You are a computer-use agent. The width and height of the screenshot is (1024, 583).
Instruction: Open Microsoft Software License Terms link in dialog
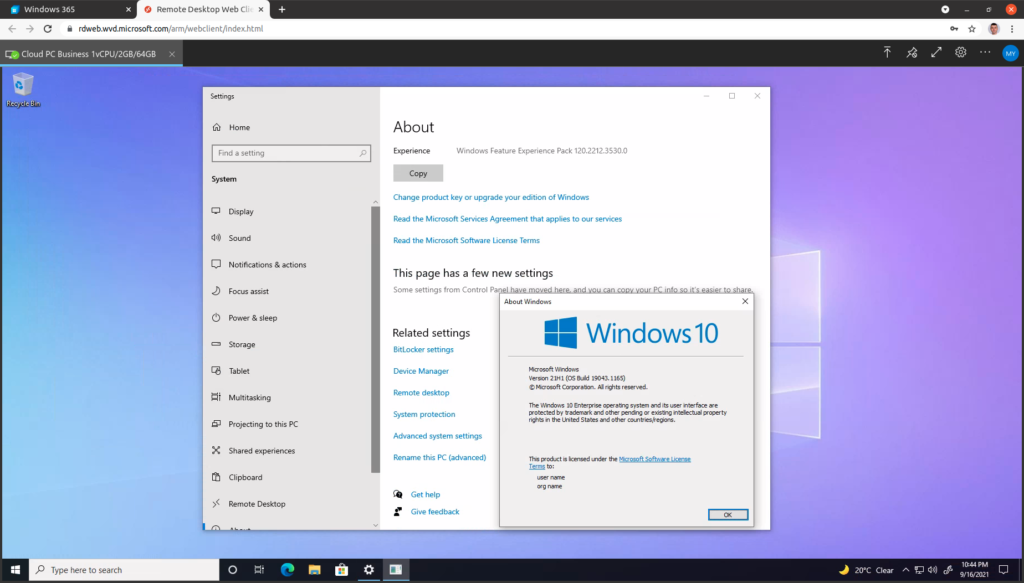(x=654, y=459)
